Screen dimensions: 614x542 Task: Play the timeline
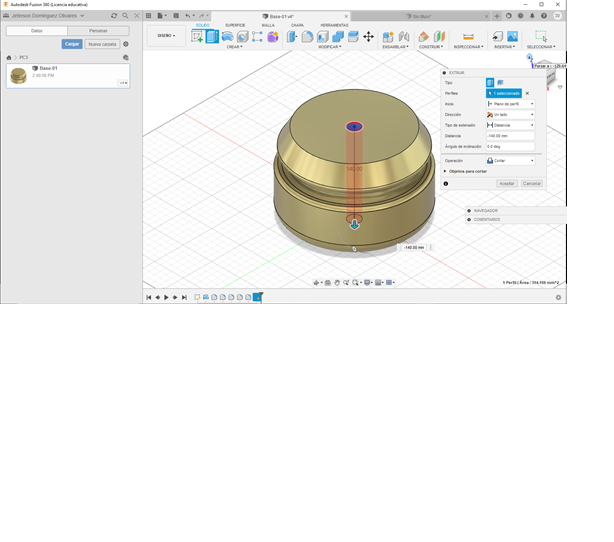click(166, 297)
